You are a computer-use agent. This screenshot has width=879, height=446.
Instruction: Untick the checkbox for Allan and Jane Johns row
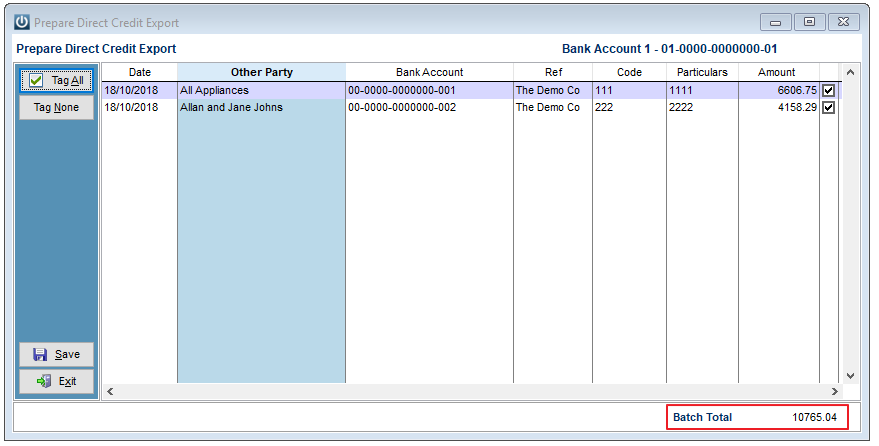click(828, 107)
